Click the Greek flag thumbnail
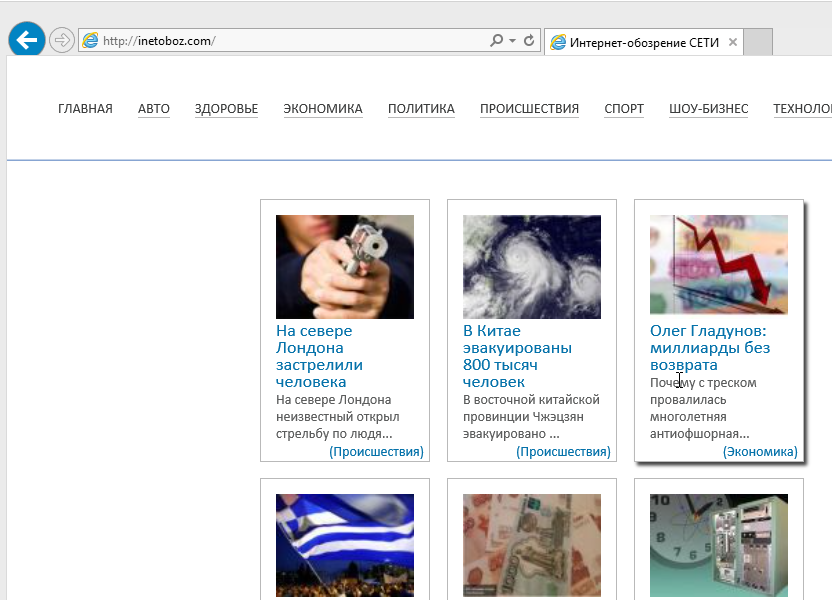Image resolution: width=832 pixels, height=600 pixels. pos(345,545)
